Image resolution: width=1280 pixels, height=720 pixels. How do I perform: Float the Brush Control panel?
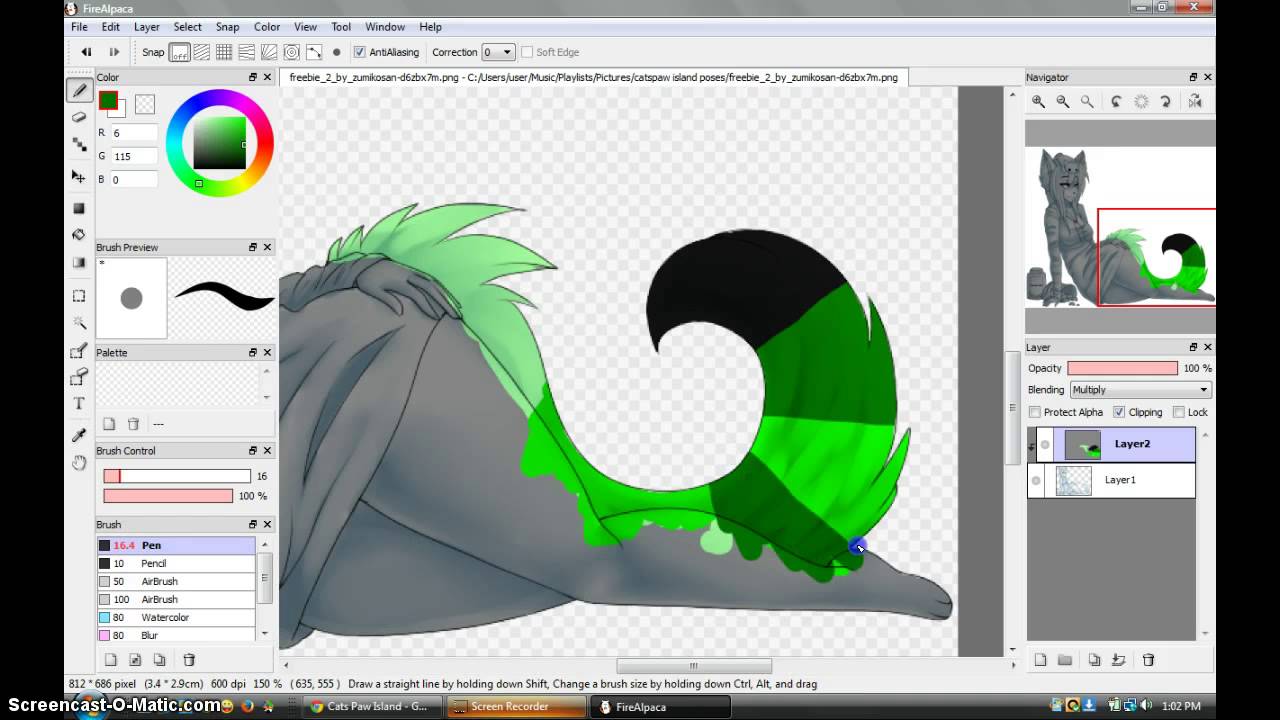pos(253,451)
